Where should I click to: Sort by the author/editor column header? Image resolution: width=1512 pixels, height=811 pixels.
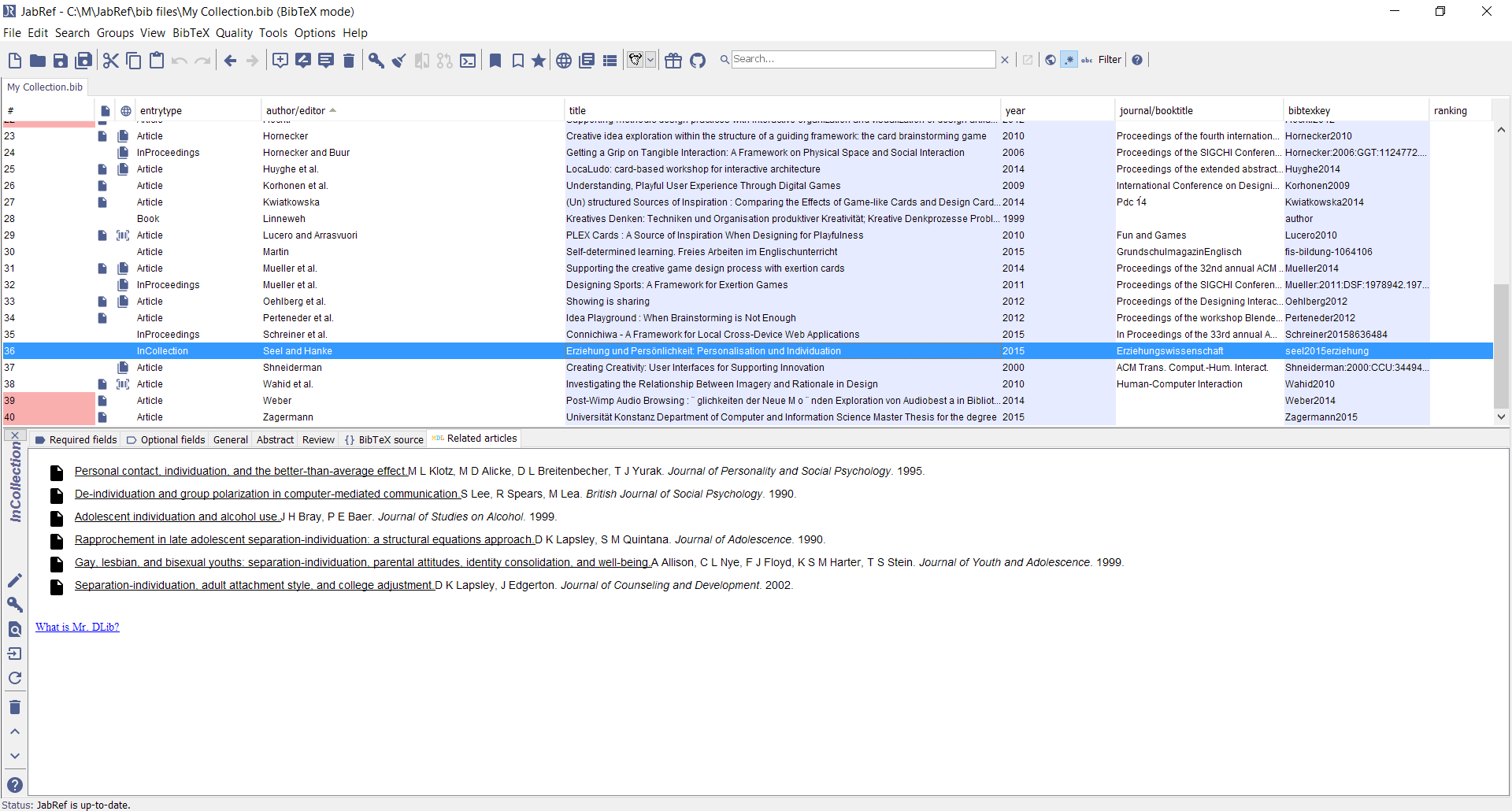click(296, 111)
